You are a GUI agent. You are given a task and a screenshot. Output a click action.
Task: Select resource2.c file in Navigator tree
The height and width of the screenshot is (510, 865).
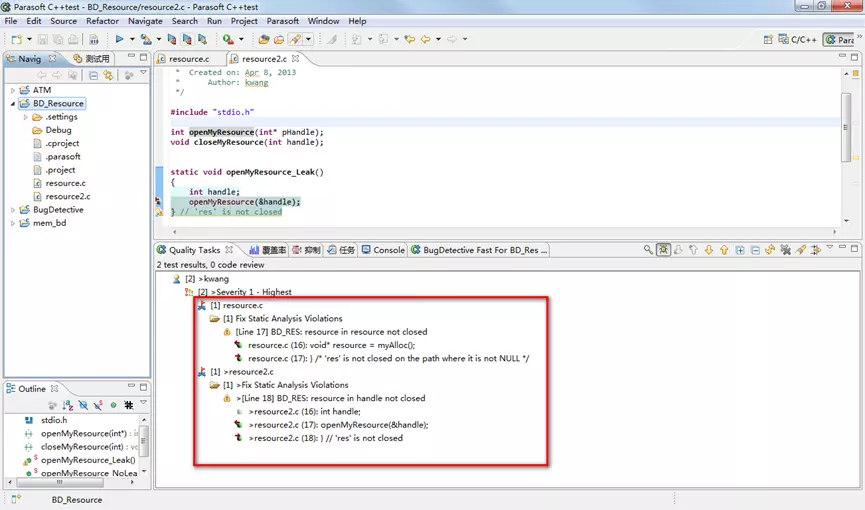click(67, 197)
